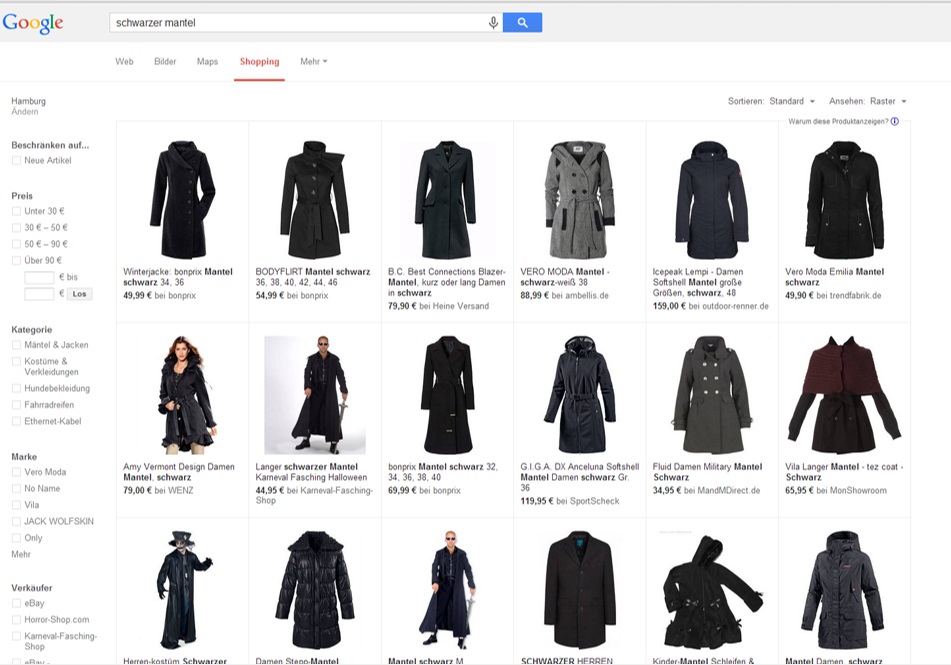Check the 30 € – 50 € price filter
Viewport: 951px width, 665px height.
pos(16,228)
